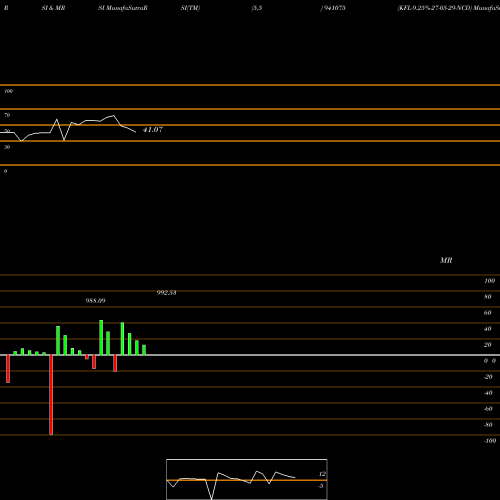This screenshot has height=500, width=500.
Task: Click the -60 label on the MR axis
Action: pos(488,409)
